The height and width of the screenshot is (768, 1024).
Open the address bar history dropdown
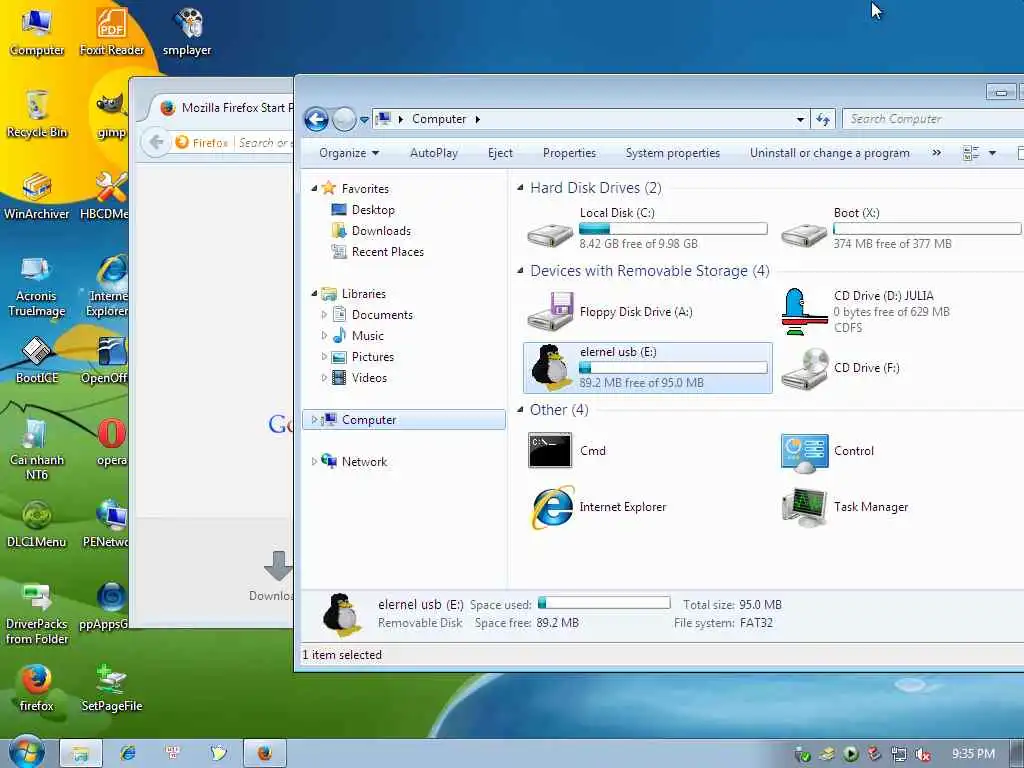800,120
